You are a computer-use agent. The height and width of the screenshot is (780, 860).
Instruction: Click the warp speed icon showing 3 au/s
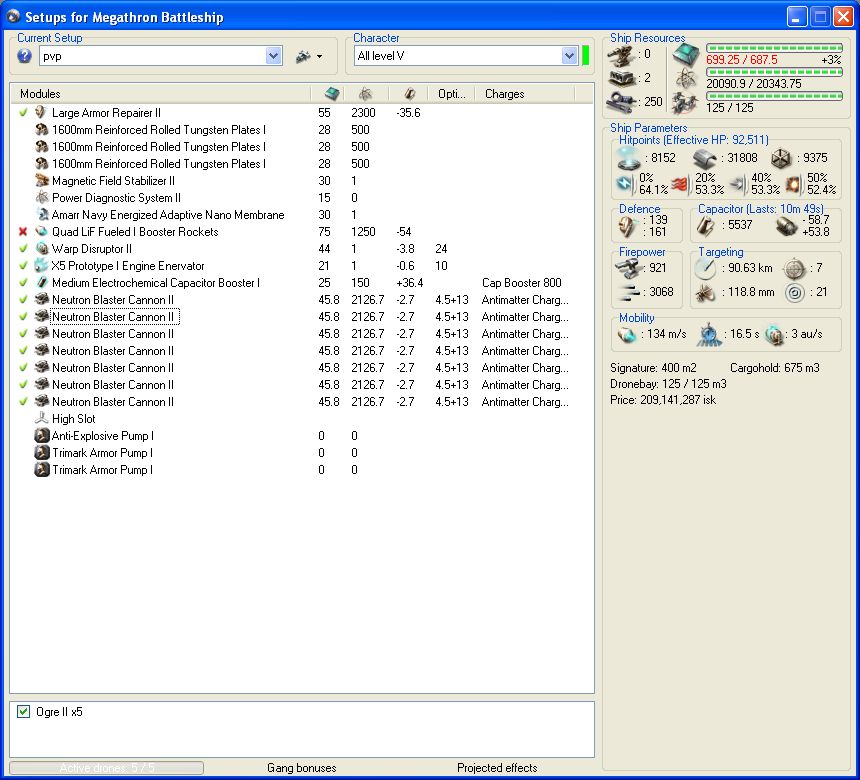coord(775,334)
